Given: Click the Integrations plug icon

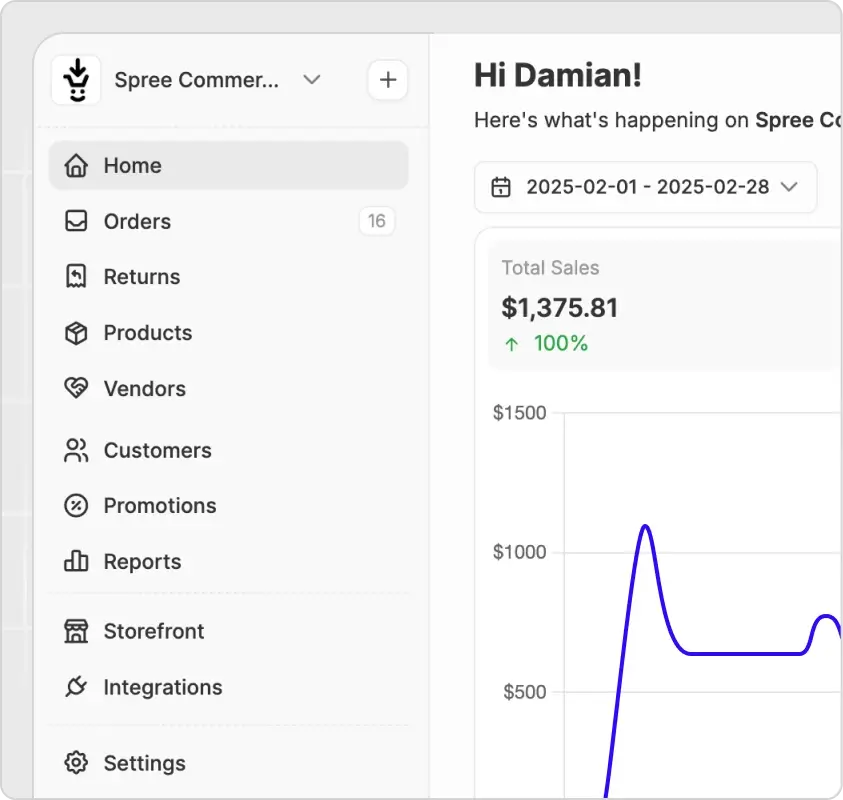Looking at the screenshot, I should point(76,688).
